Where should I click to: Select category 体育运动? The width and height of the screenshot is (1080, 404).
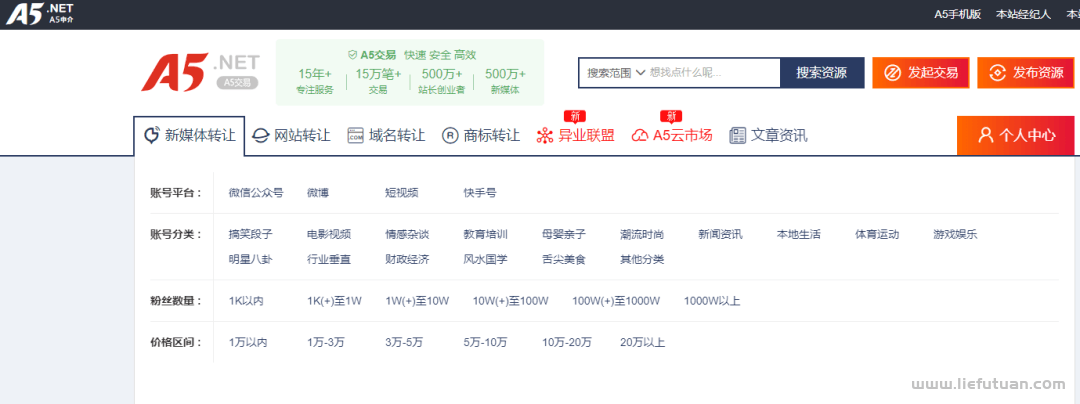point(878,234)
